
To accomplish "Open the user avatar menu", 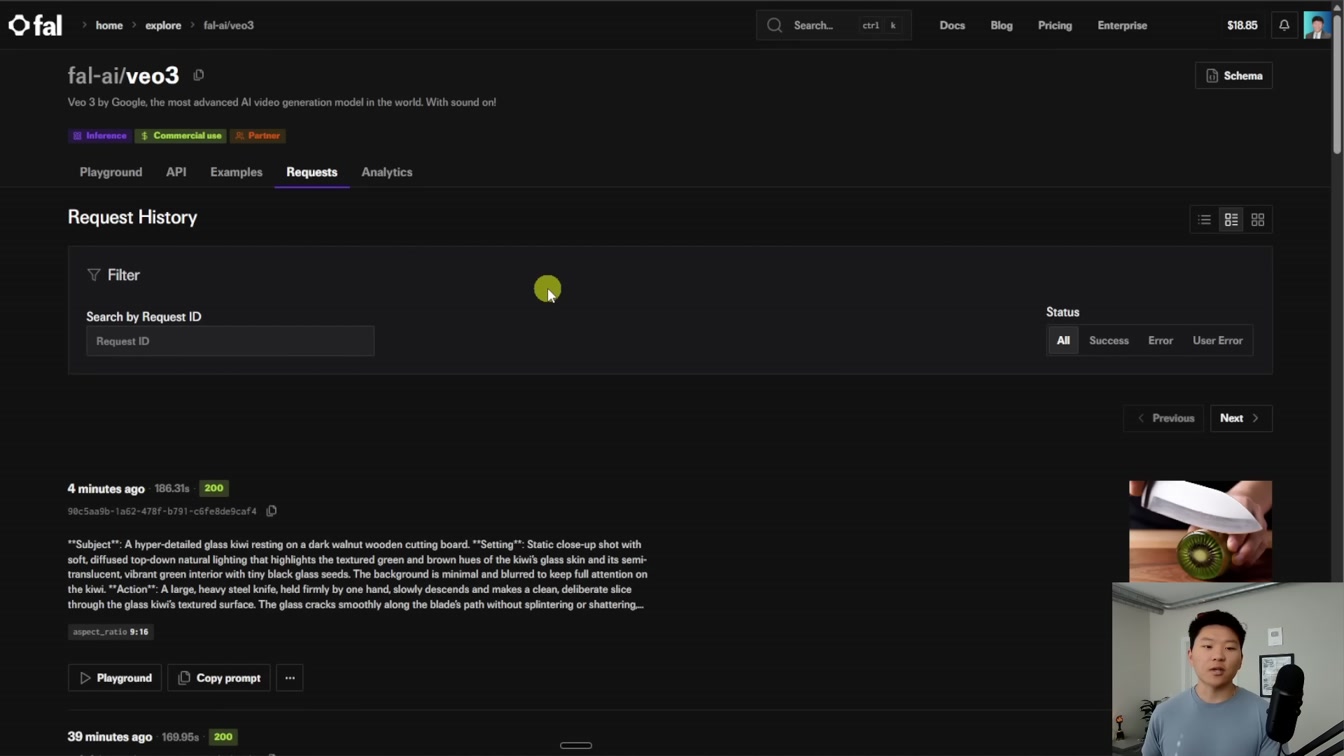I will [x=1317, y=25].
